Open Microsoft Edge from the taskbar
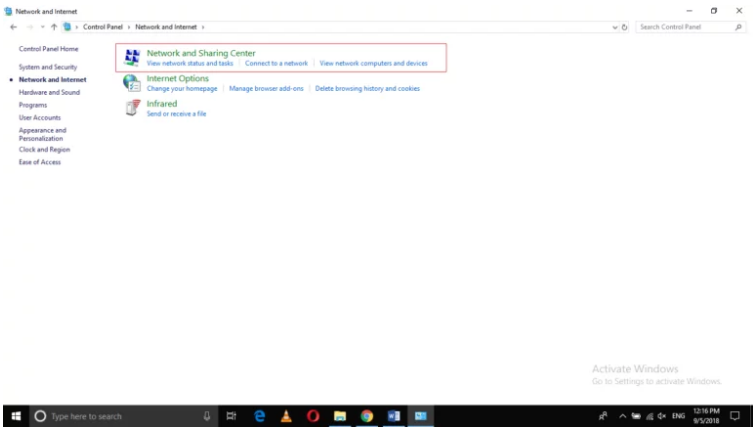Viewport: 755px width, 429px height. click(259, 416)
